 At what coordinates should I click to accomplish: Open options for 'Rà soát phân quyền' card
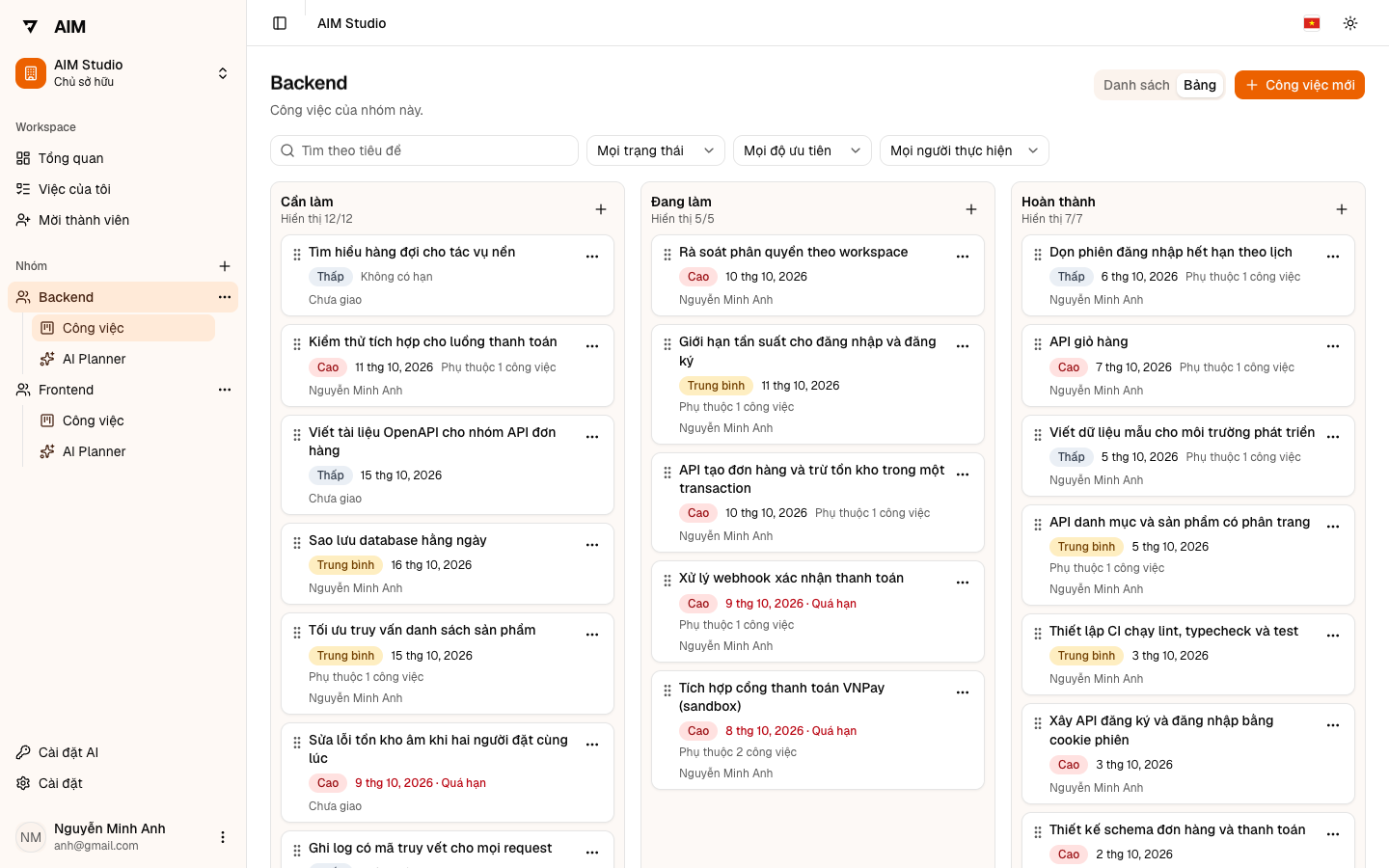tap(963, 257)
